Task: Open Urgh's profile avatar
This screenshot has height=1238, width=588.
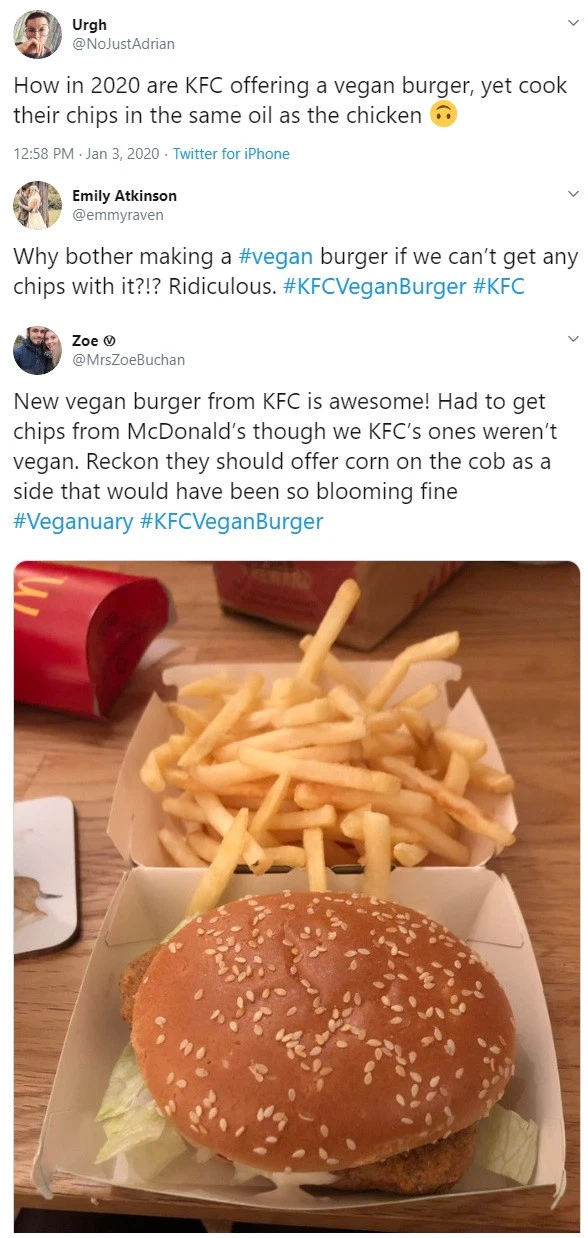Action: [37, 34]
